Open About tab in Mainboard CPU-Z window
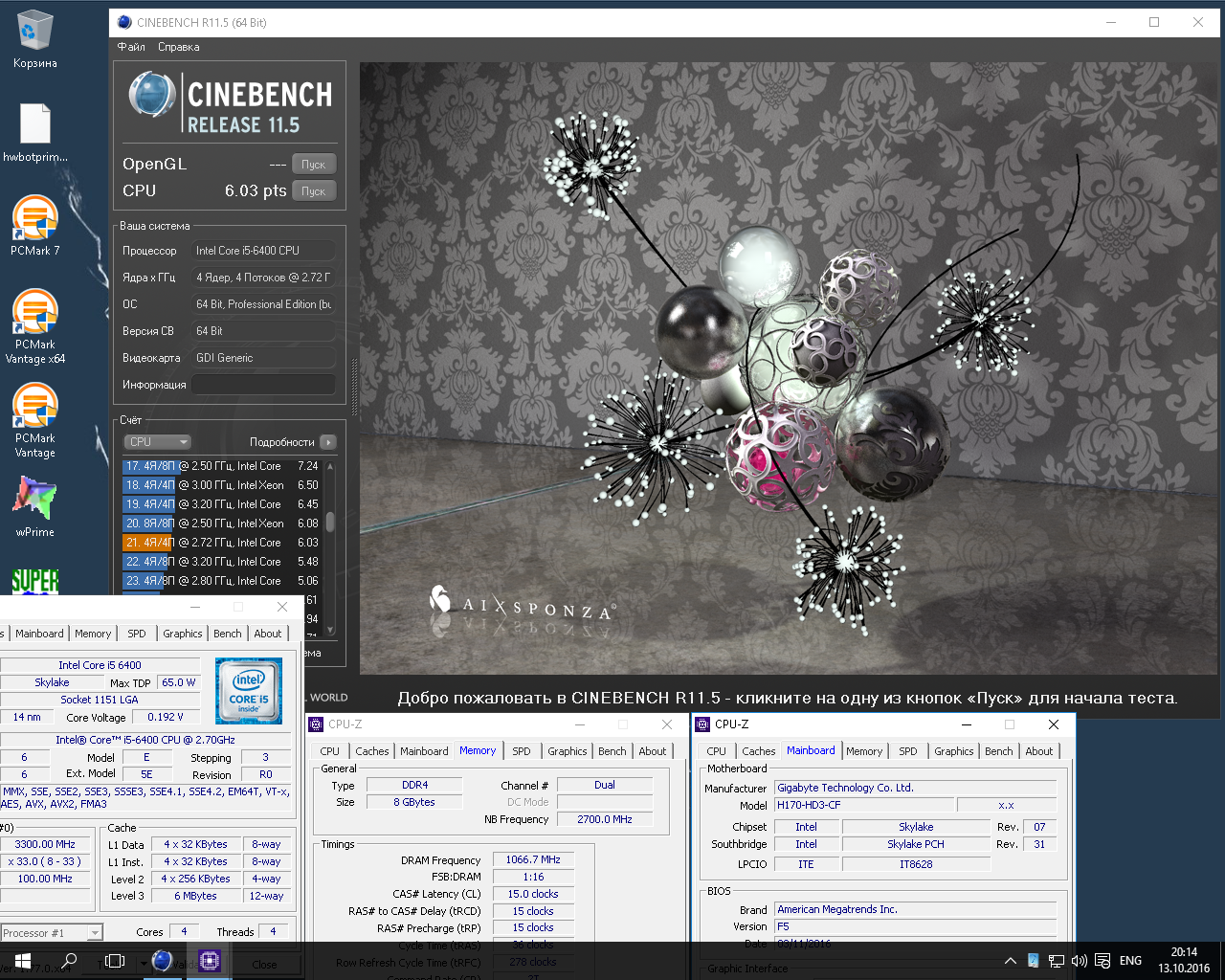 (1039, 751)
